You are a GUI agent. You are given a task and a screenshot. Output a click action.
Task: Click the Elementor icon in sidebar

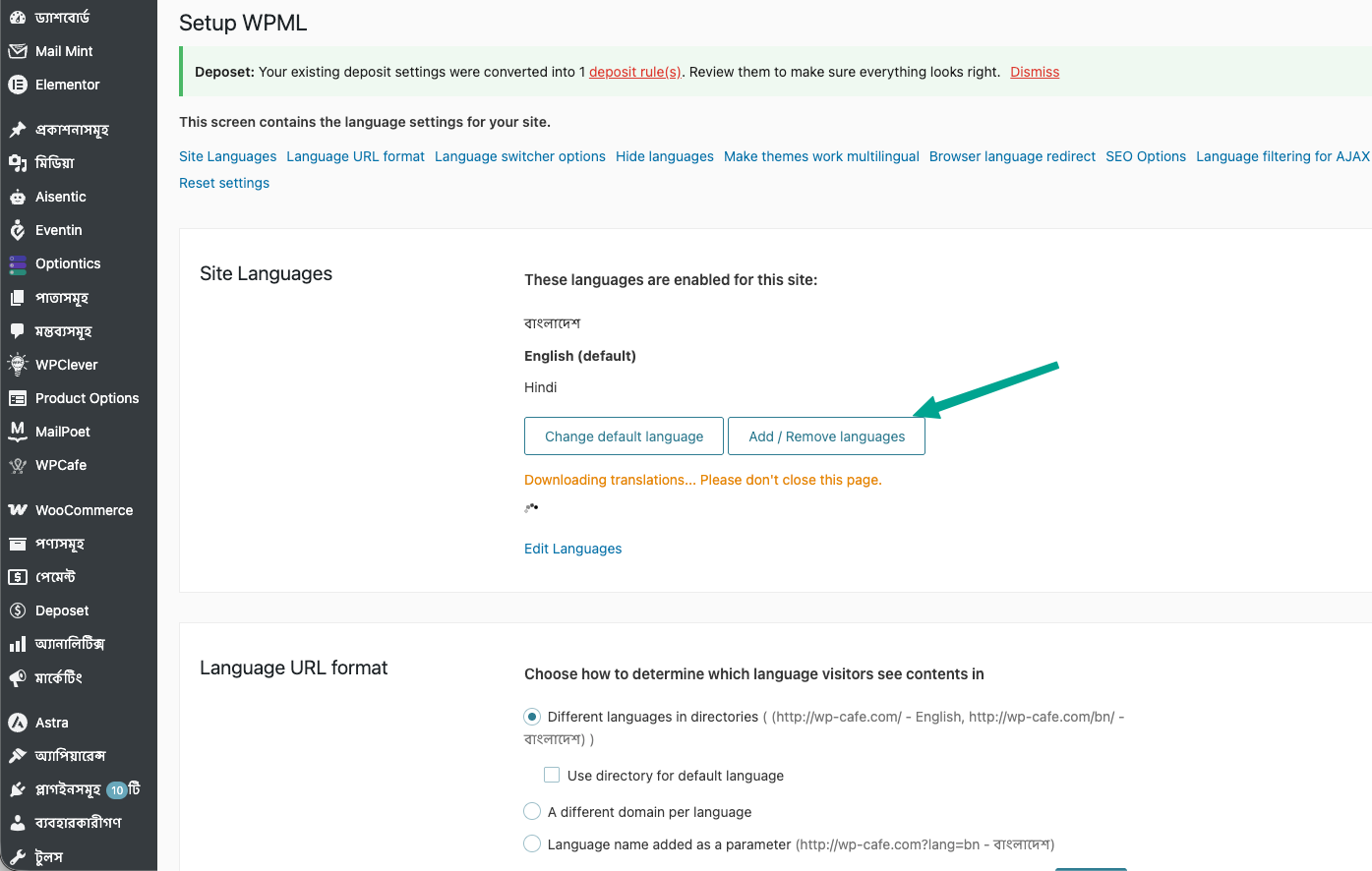[18, 85]
